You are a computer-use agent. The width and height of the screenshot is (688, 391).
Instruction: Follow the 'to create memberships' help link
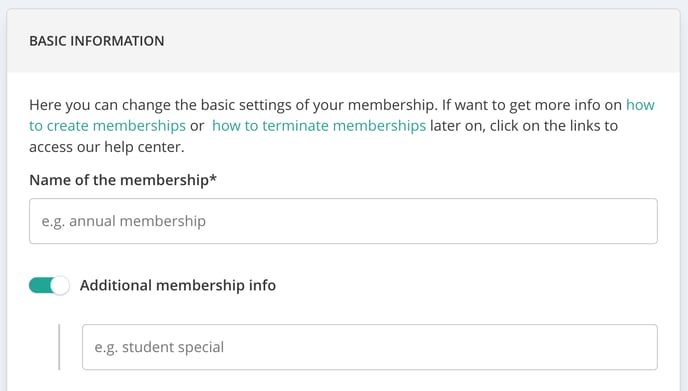point(108,126)
